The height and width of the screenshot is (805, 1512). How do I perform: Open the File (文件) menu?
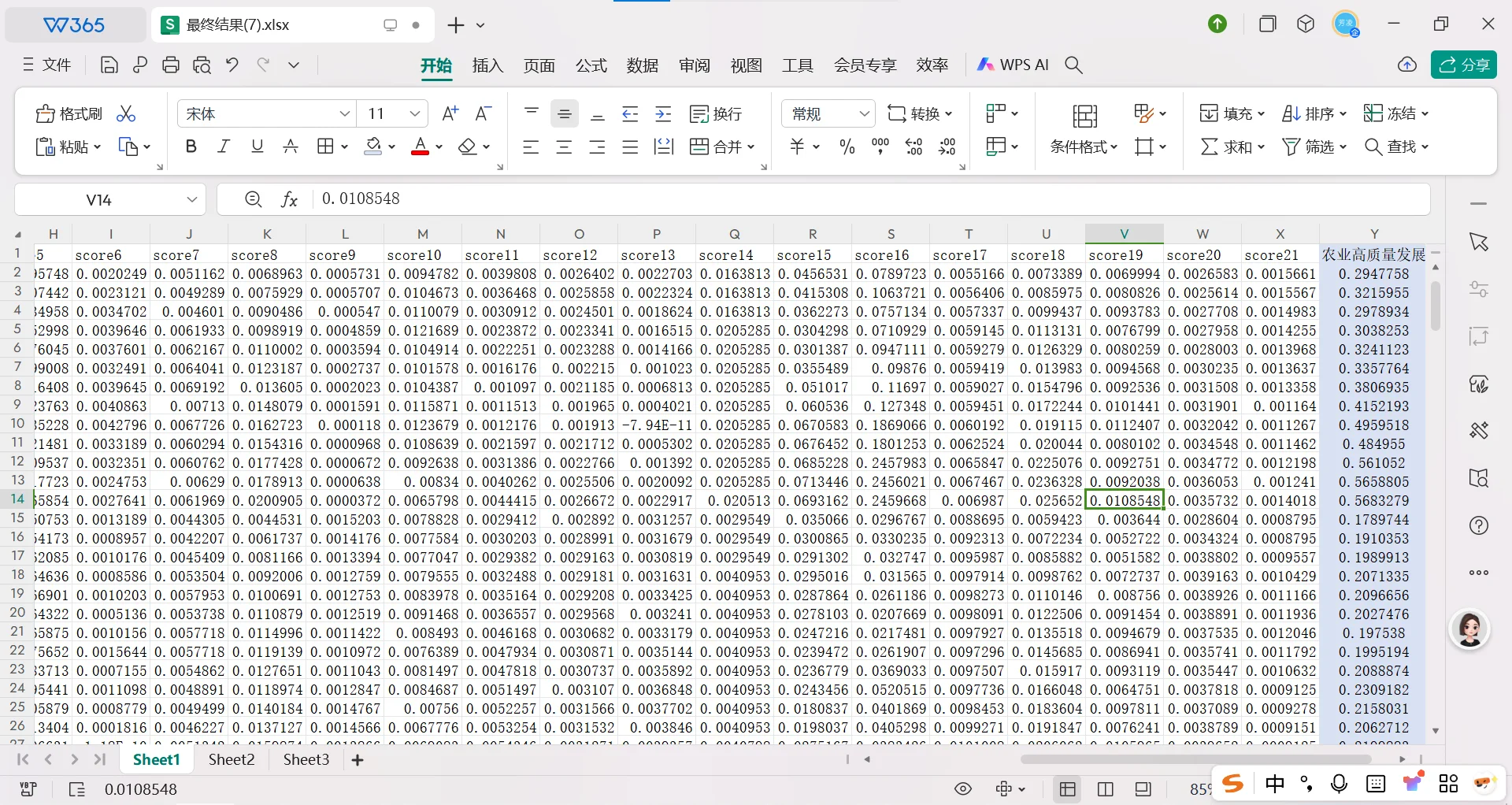pos(47,65)
